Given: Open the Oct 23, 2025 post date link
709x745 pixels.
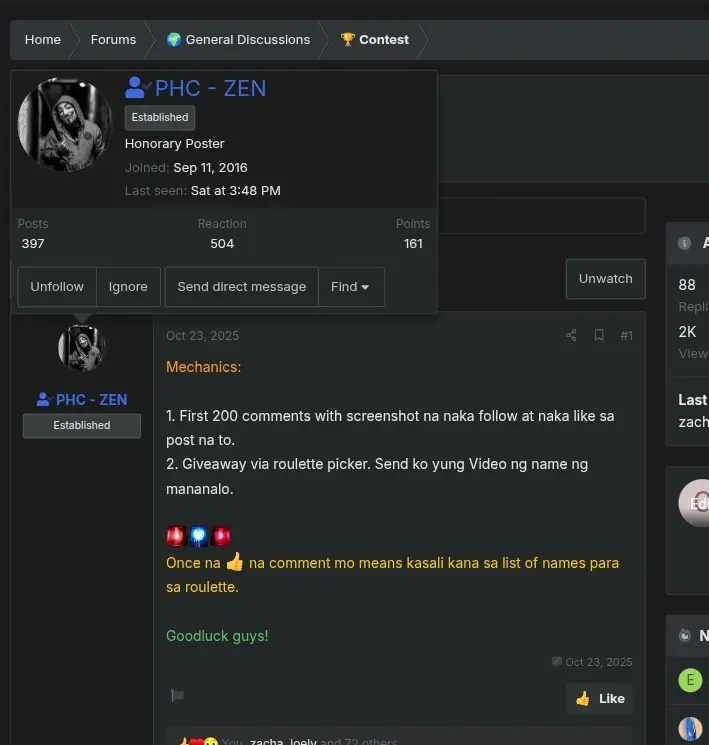Looking at the screenshot, I should pyautogui.click(x=202, y=336).
